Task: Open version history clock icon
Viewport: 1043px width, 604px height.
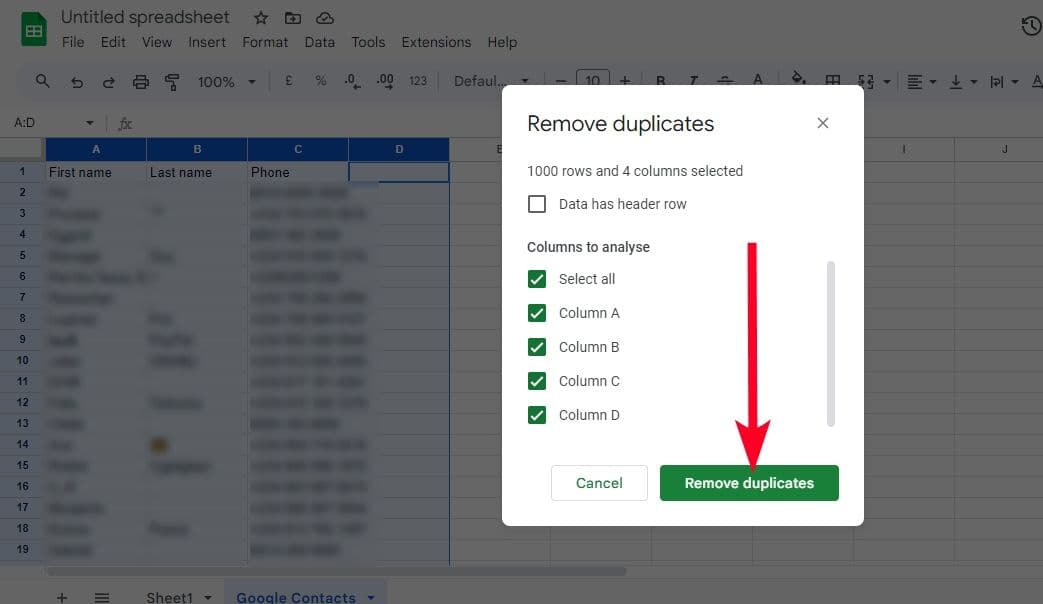Action: pyautogui.click(x=1030, y=26)
